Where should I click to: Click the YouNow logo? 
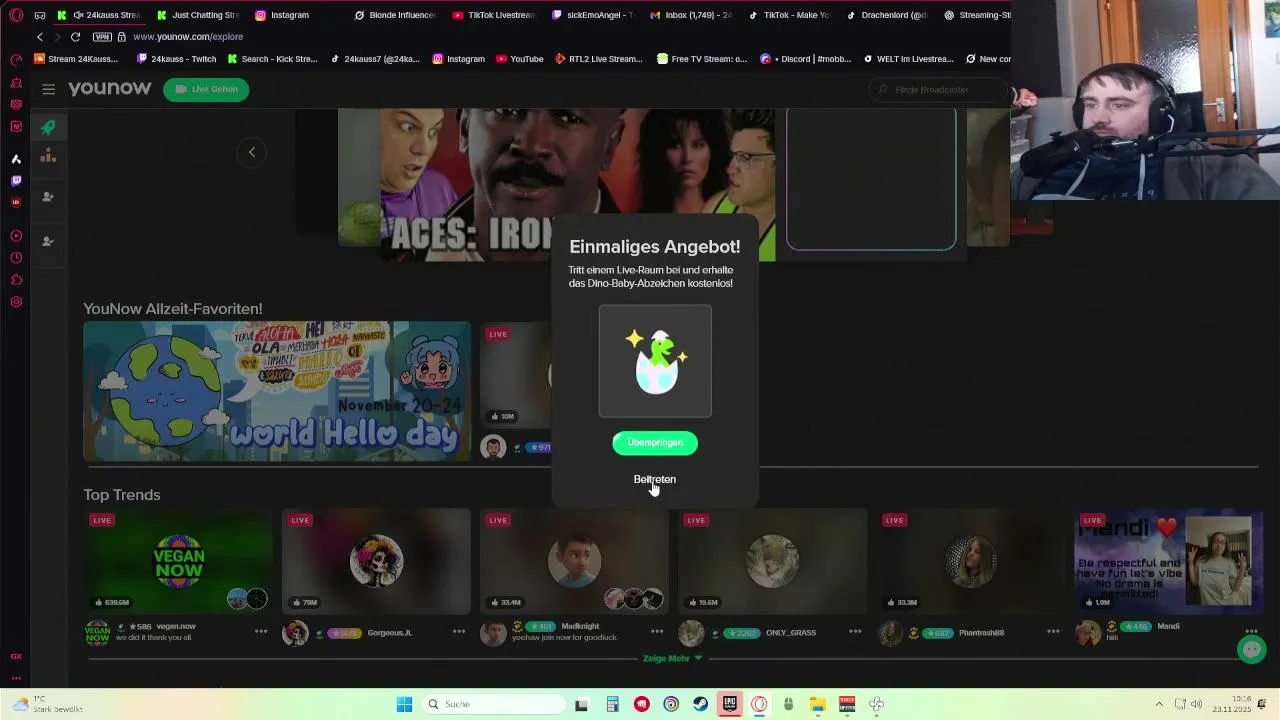coord(110,89)
